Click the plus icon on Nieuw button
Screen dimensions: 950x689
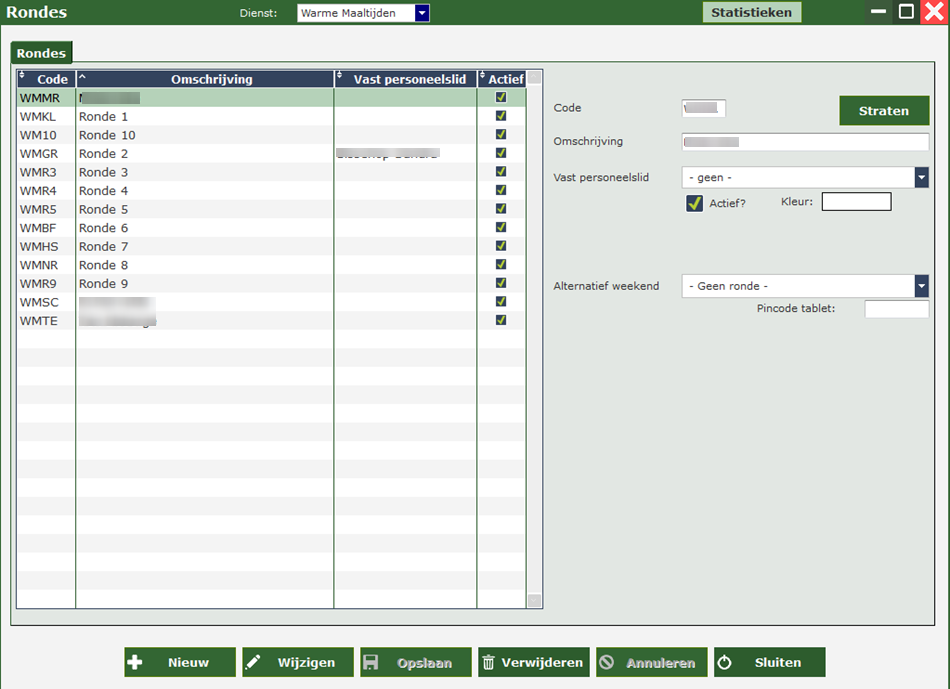coord(136,663)
